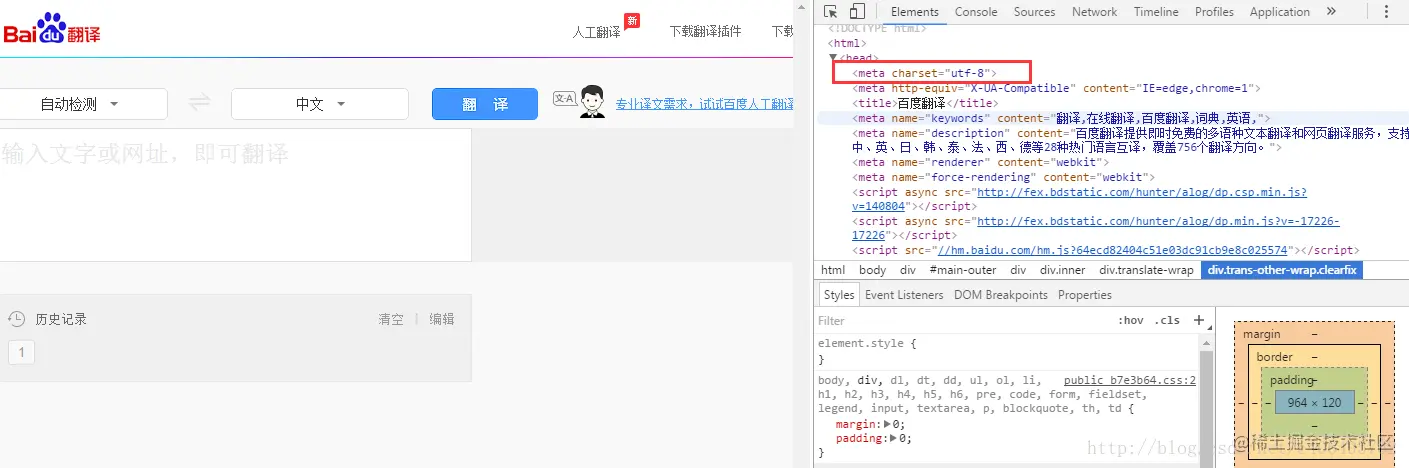Switch to the Elements tab
Viewport: 1409px width, 468px height.
click(914, 12)
